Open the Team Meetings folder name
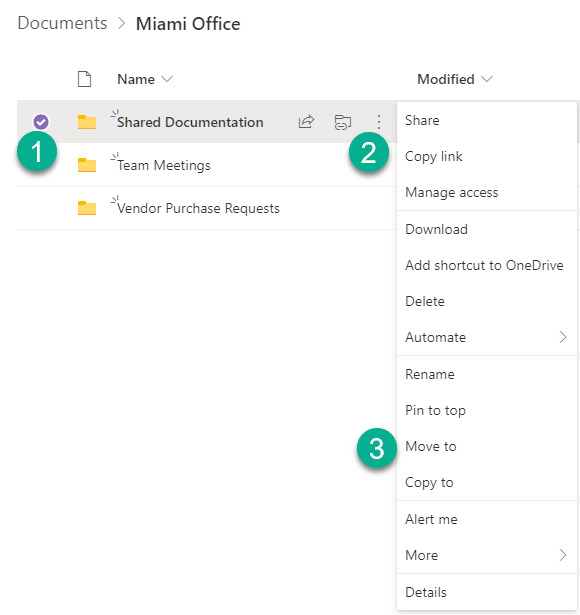 click(x=164, y=166)
